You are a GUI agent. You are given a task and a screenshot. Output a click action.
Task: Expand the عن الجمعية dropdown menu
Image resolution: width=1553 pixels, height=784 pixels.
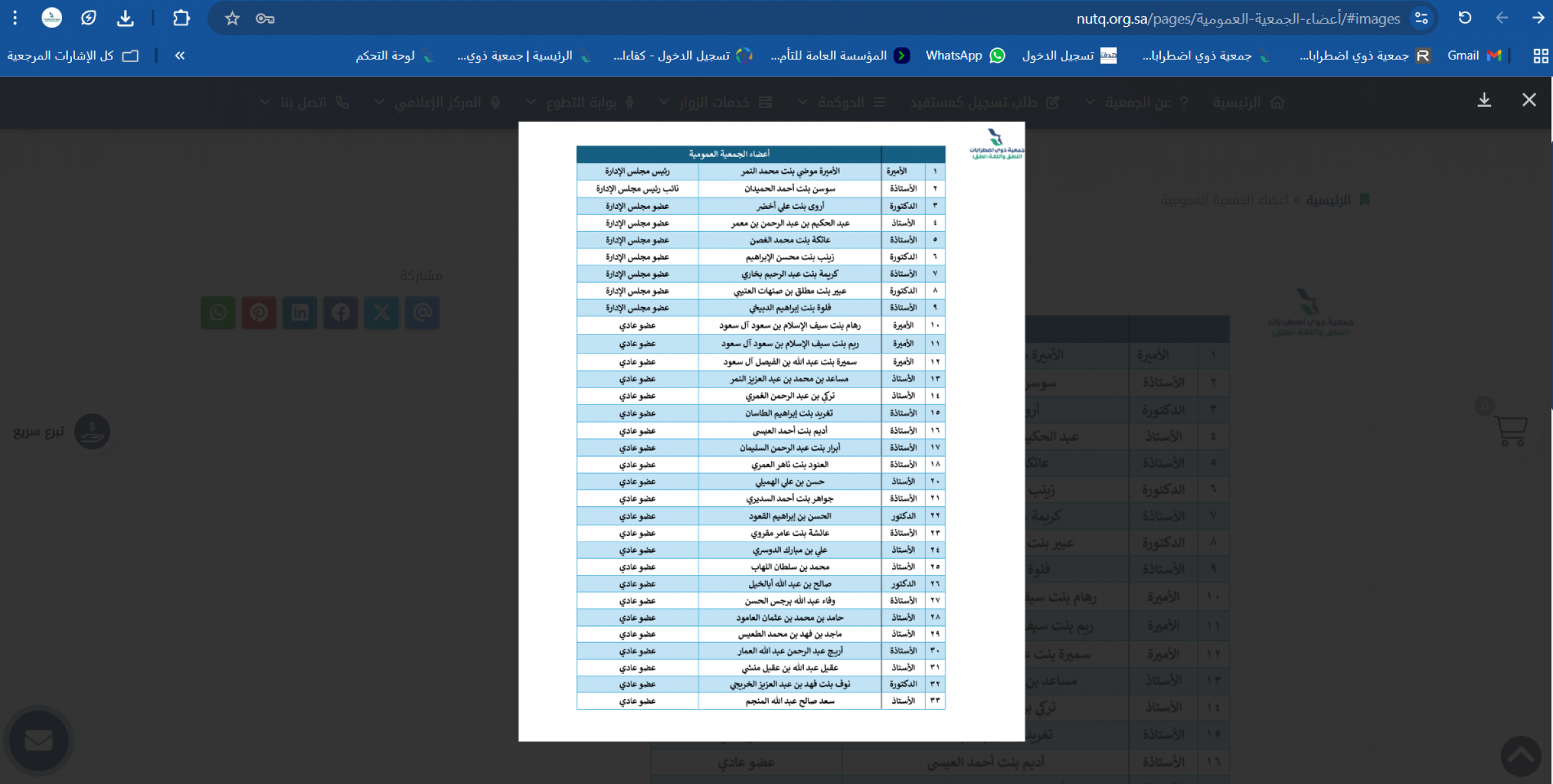click(x=1137, y=103)
